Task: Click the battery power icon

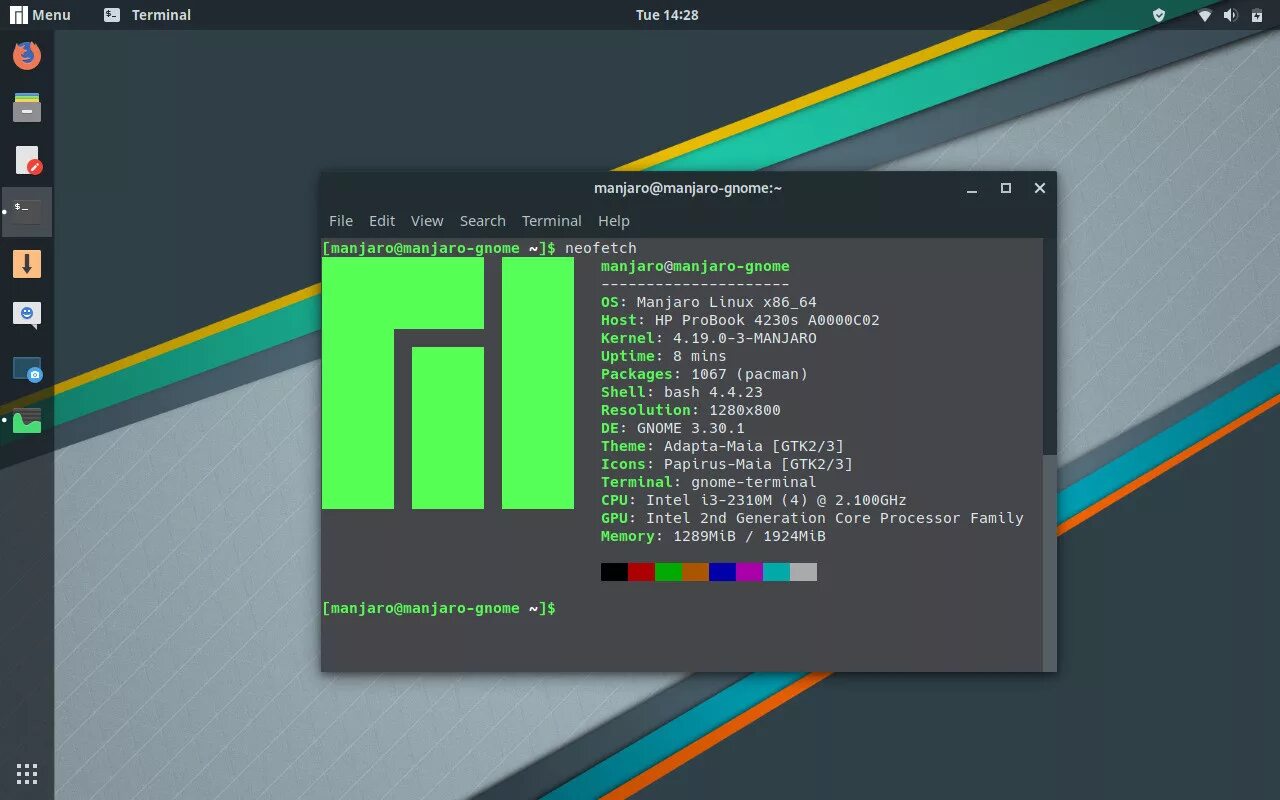Action: click(1255, 15)
